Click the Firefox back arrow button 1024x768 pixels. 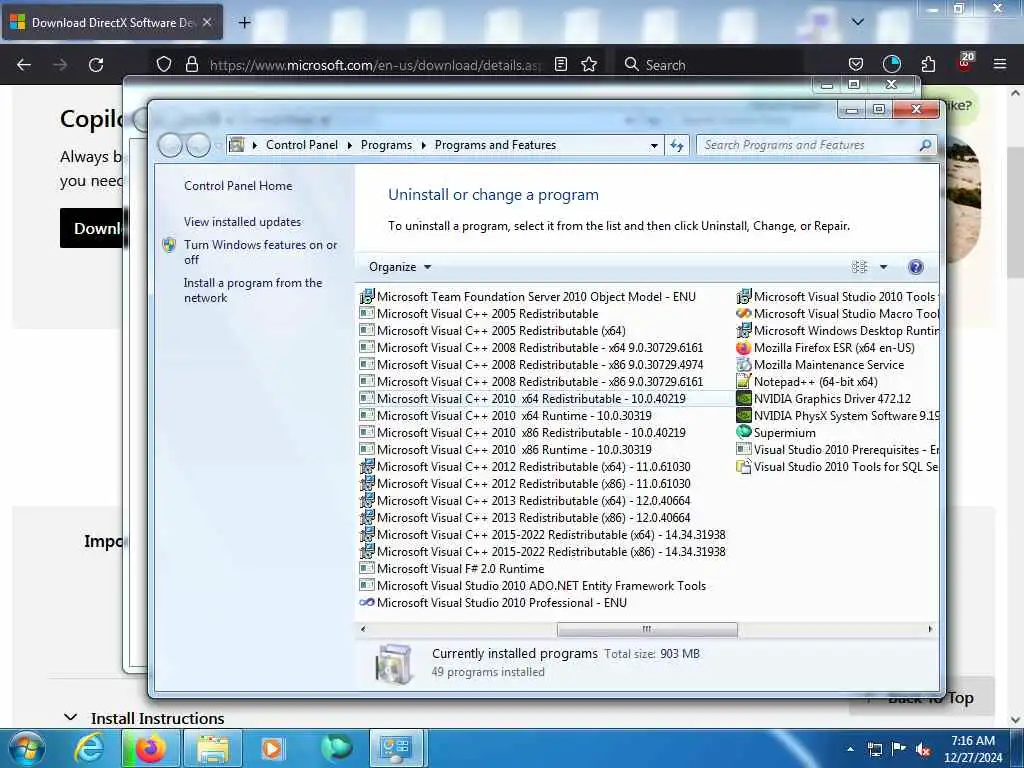coord(24,65)
